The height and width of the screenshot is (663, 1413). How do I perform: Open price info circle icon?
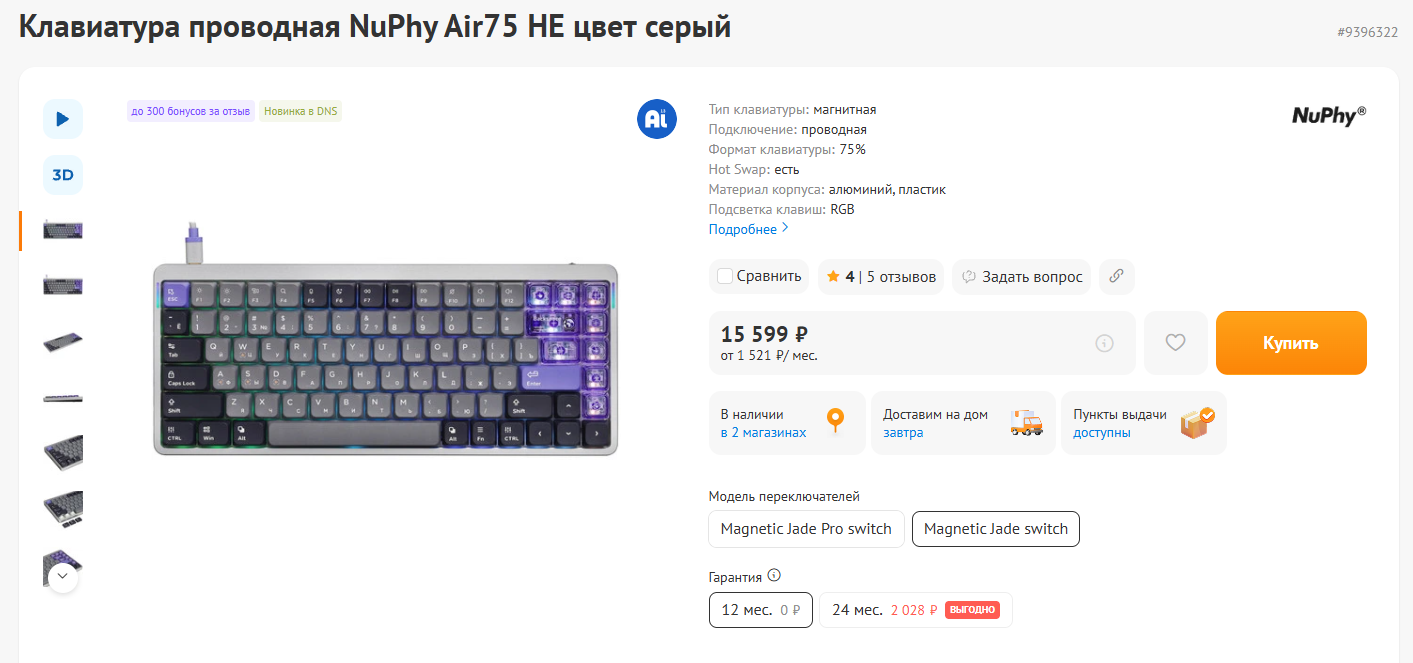pyautogui.click(x=1104, y=343)
